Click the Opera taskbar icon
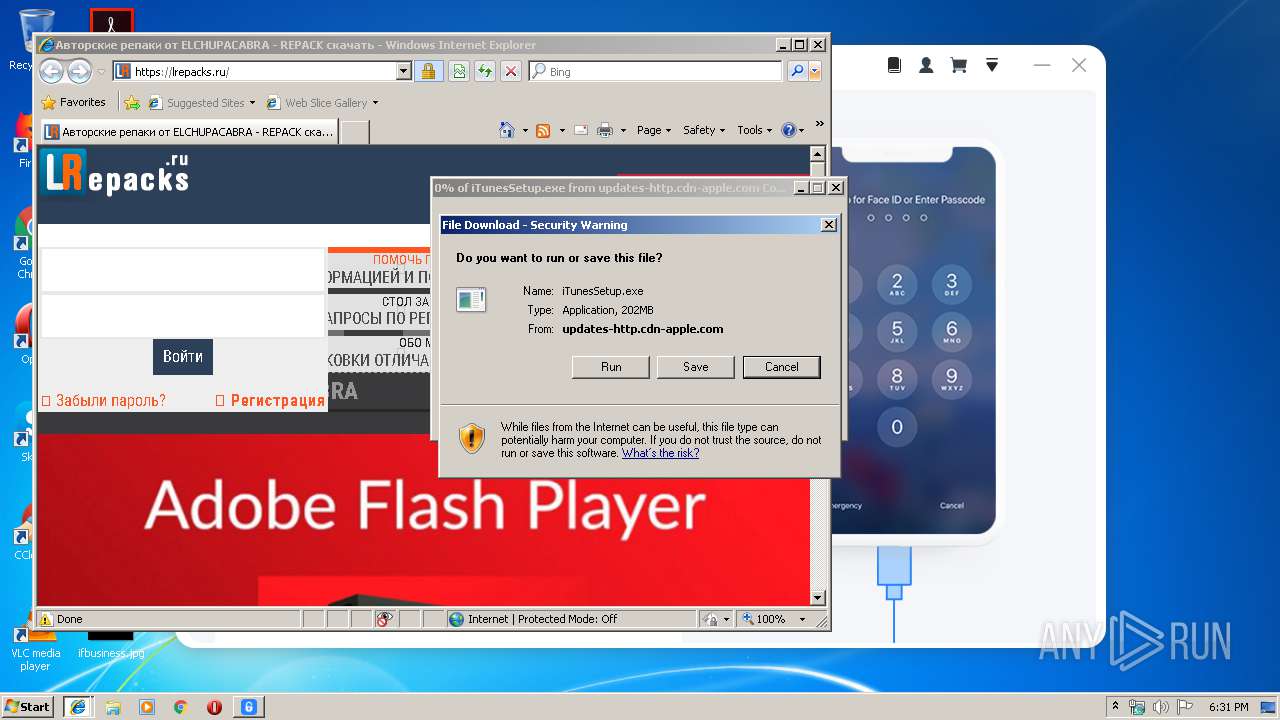Viewport: 1280px width, 720px height. pyautogui.click(x=214, y=707)
